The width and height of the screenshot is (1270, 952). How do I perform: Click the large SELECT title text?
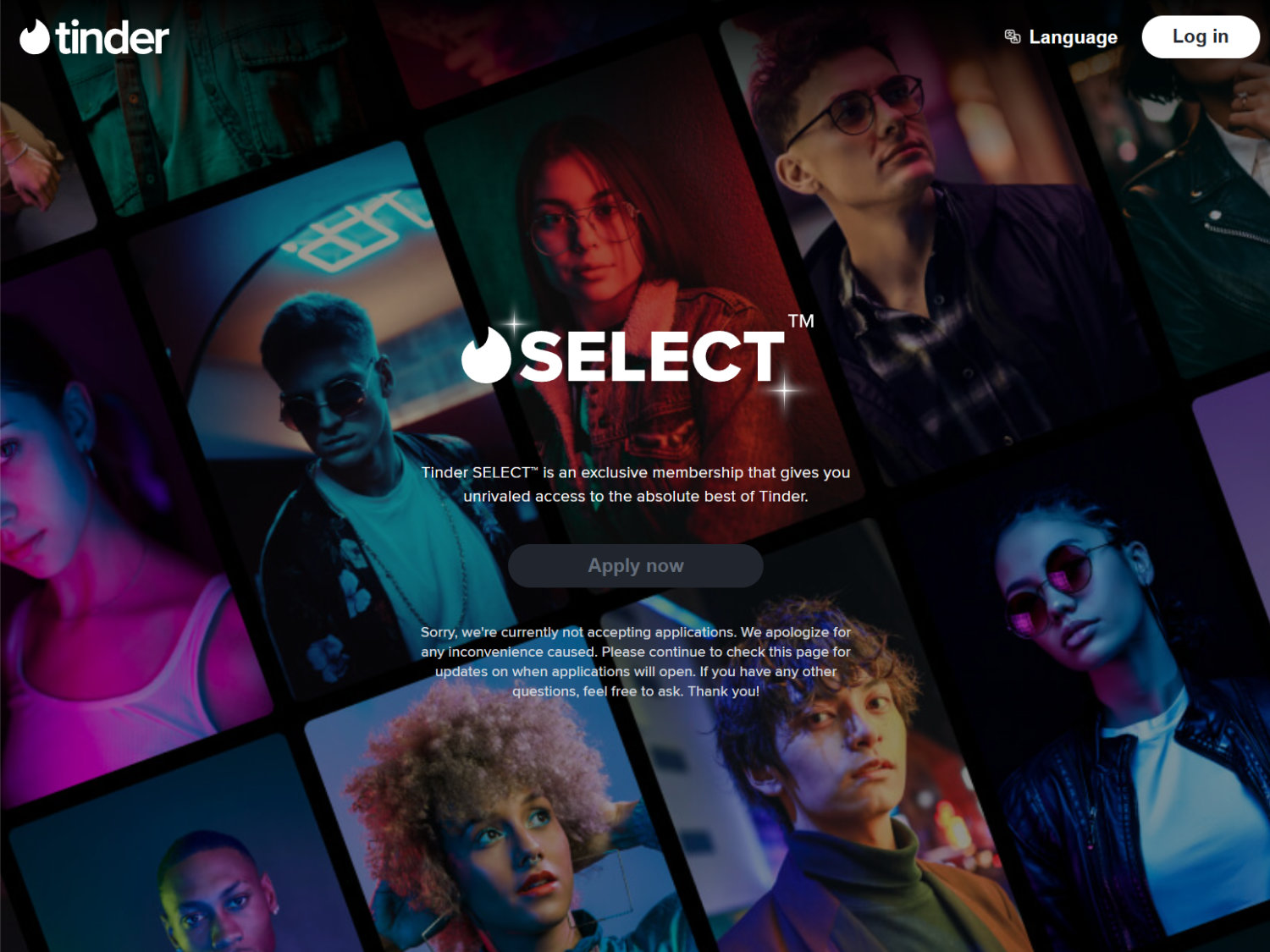coord(652,356)
